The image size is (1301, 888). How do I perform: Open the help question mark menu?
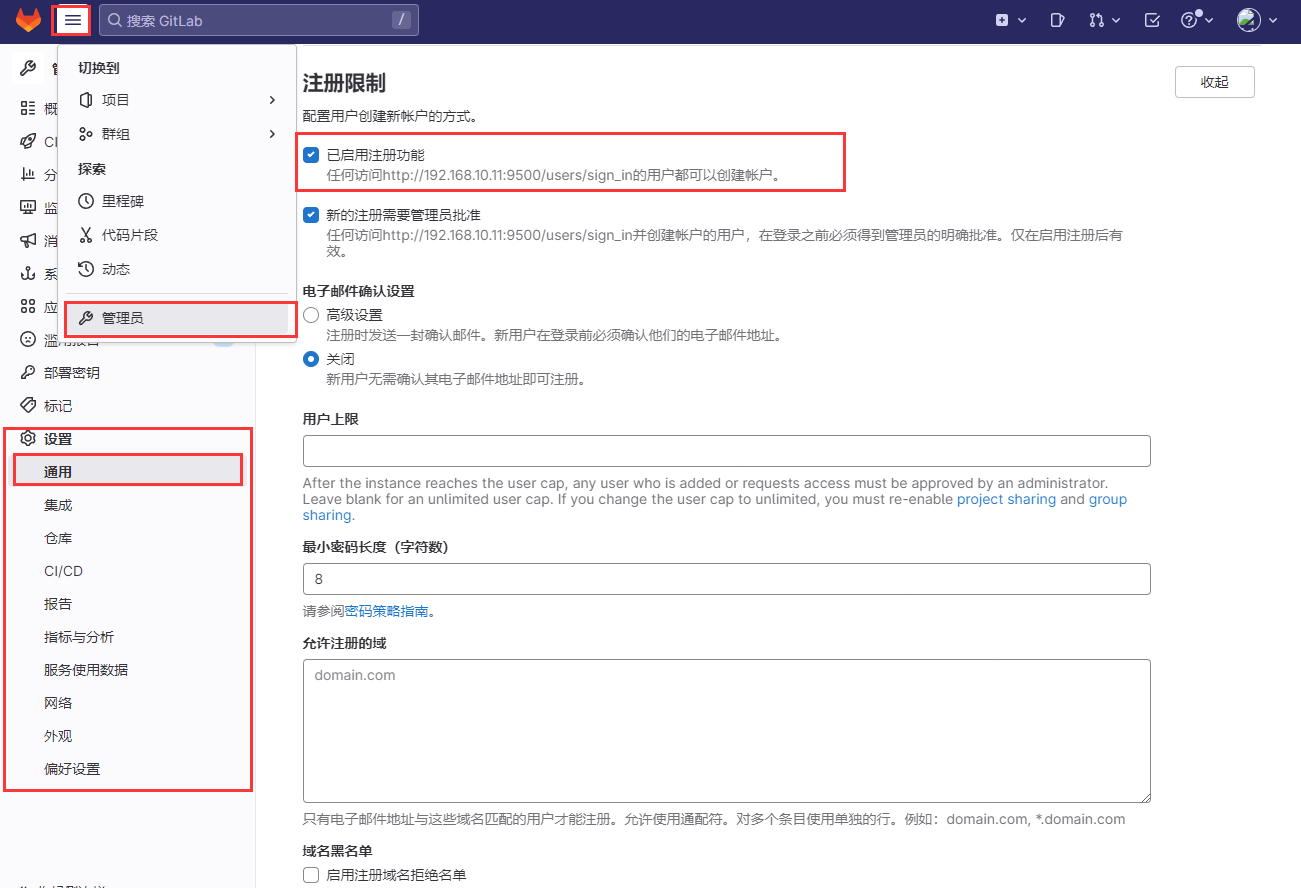(x=1196, y=20)
